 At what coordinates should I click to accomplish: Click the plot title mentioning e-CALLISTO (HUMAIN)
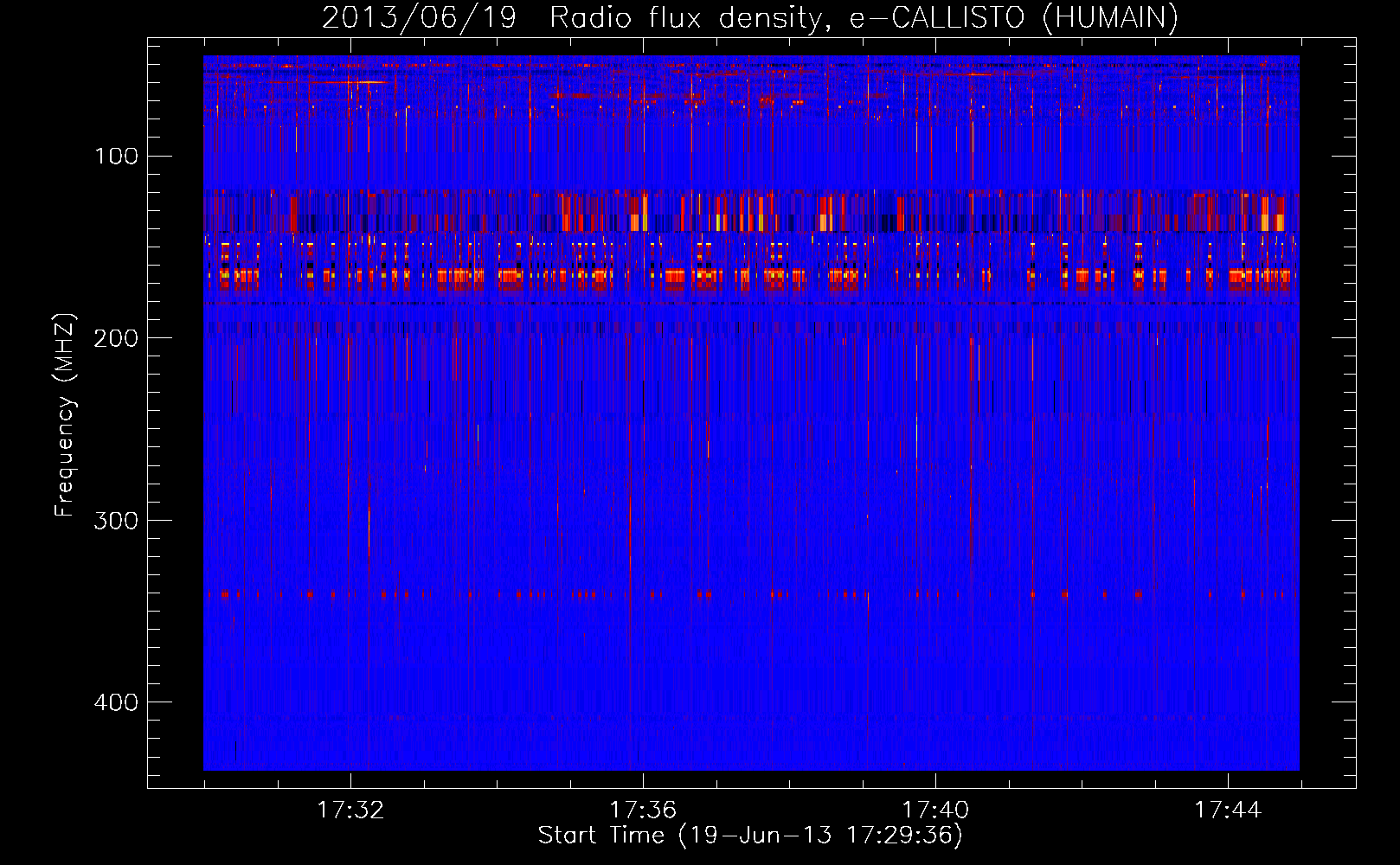[750, 18]
